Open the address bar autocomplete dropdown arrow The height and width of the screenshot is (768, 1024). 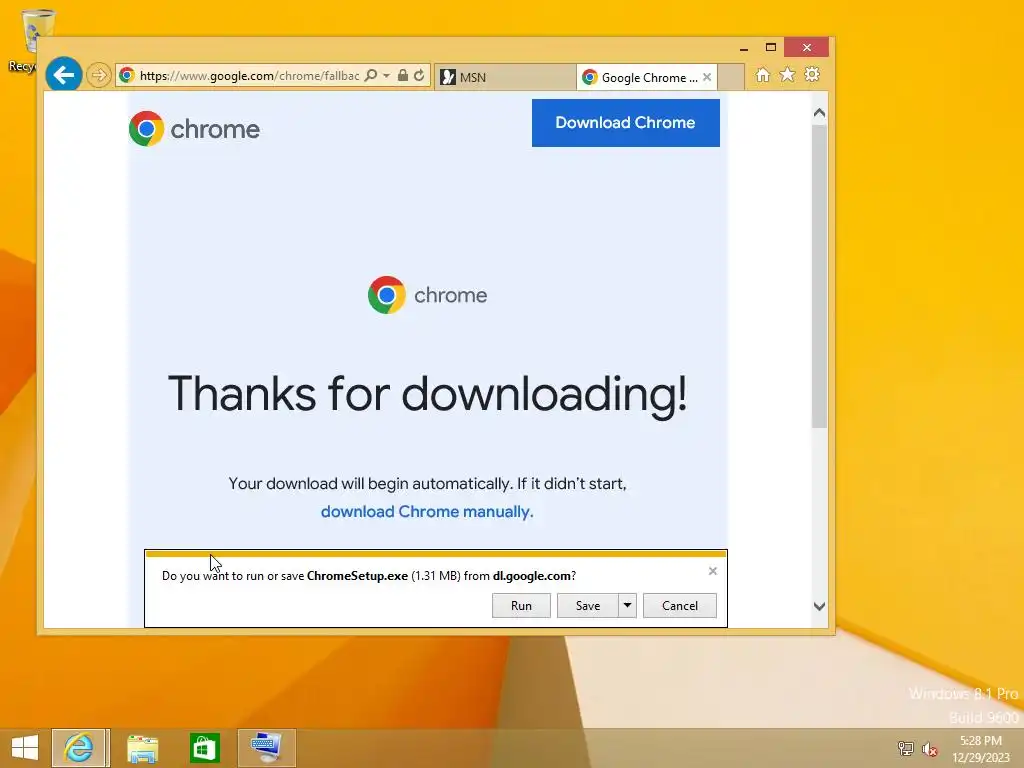(387, 76)
